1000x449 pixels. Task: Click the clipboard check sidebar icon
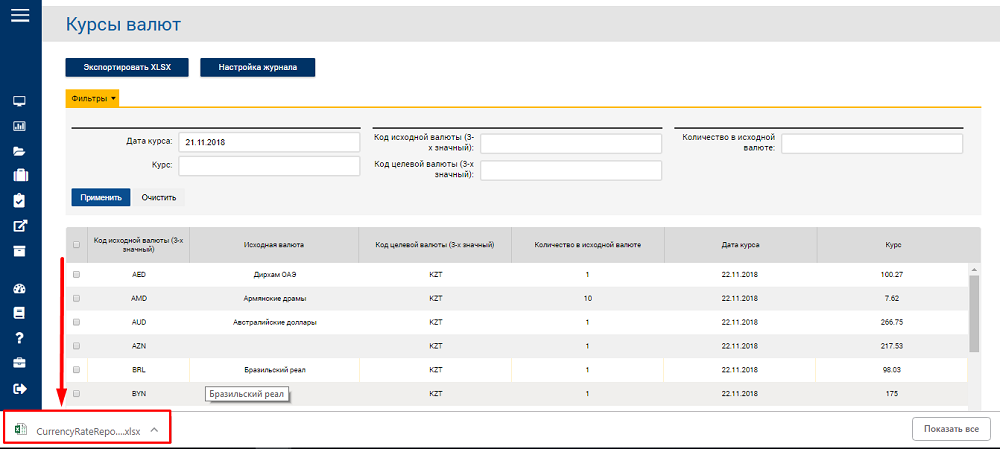click(x=19, y=200)
